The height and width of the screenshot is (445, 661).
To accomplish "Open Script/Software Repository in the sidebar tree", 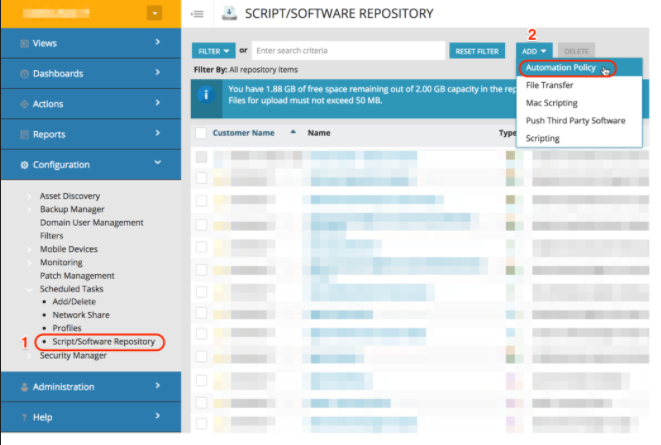I will 104,342.
